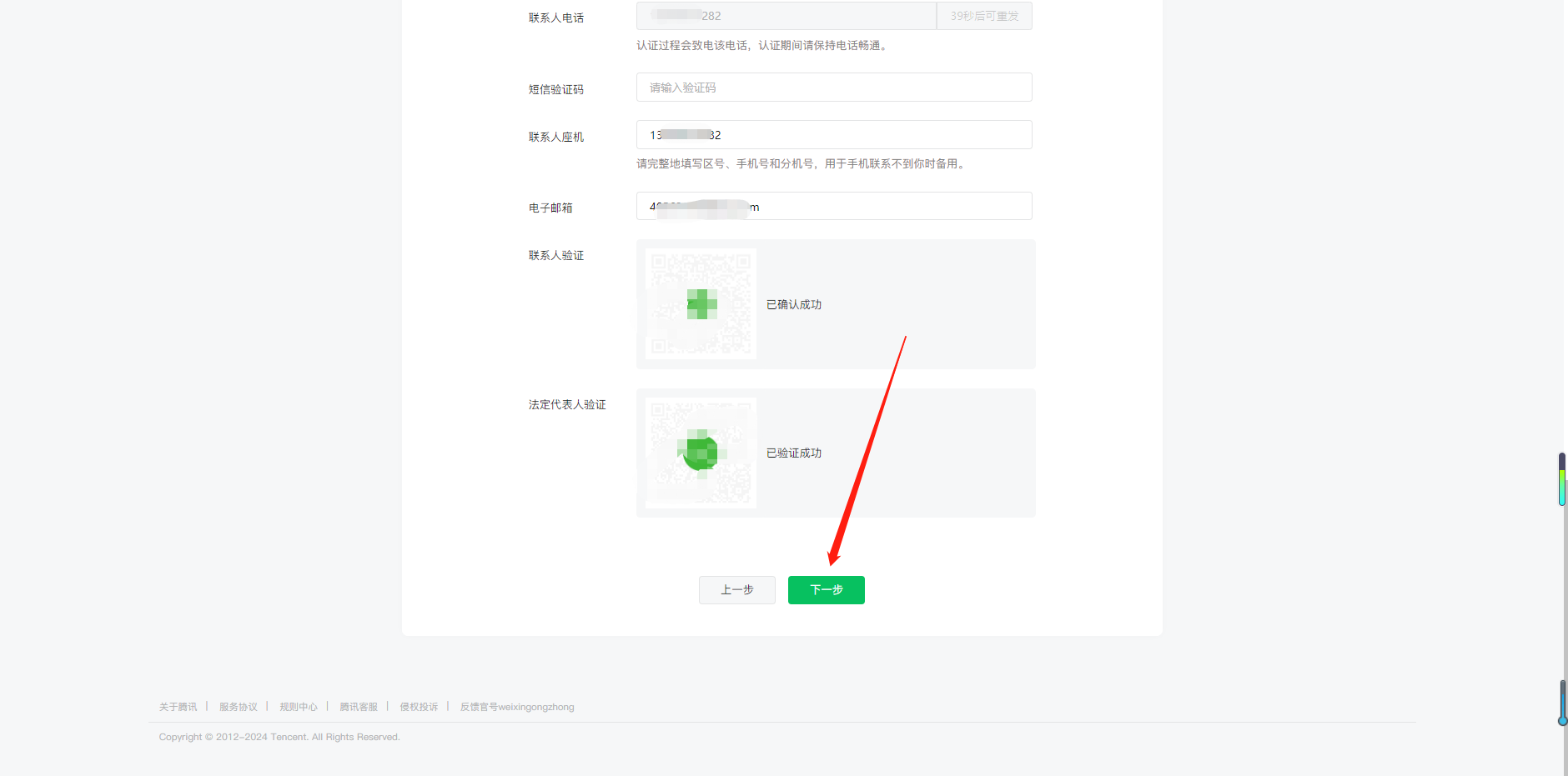Click the 39秒后可重发 resend button
This screenshot has width=1568, height=776.
[984, 16]
